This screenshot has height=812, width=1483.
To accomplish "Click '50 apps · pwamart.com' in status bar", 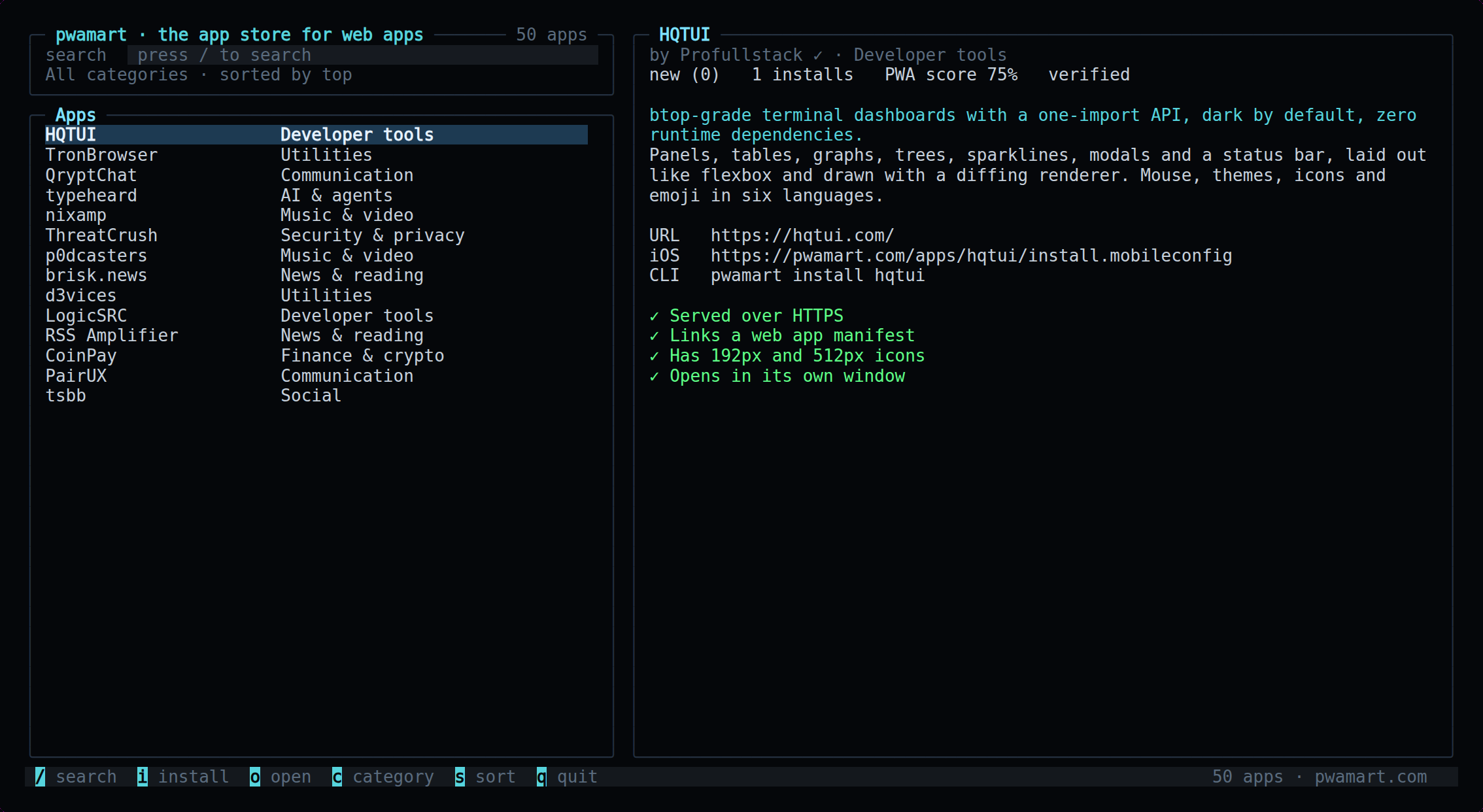I will (x=1320, y=777).
